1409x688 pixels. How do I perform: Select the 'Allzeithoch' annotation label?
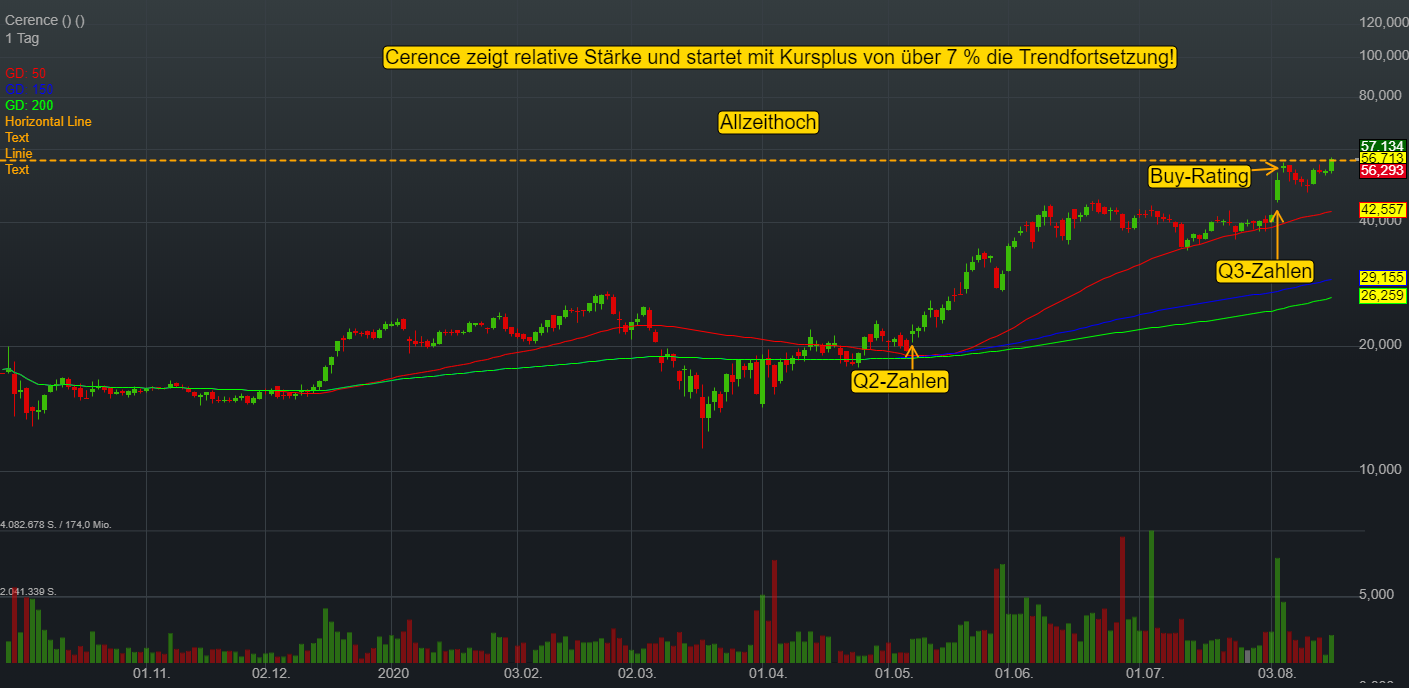tap(768, 123)
